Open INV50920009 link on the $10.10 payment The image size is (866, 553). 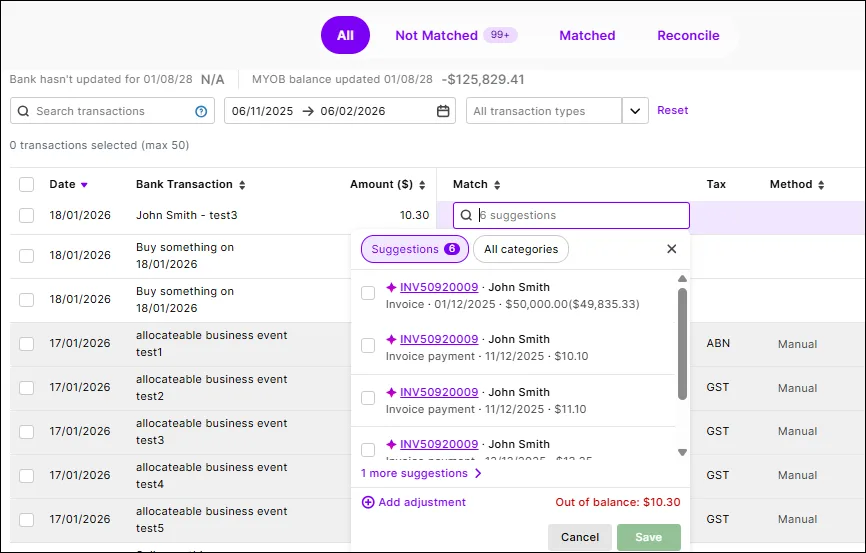point(439,339)
